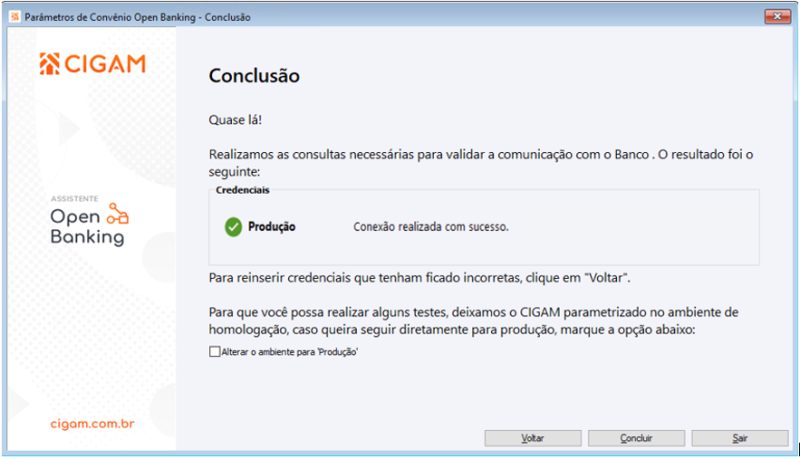The height and width of the screenshot is (459, 800).
Task: Enable 'Alterar o ambiente para Produção' checkbox
Action: point(215,352)
